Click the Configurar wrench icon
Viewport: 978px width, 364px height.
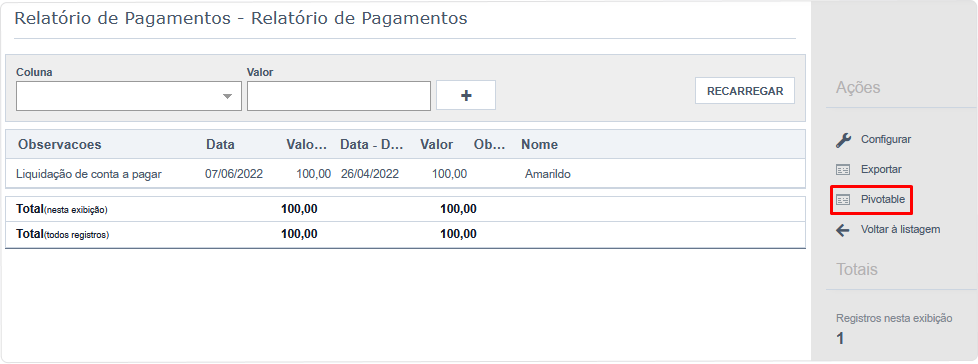click(x=843, y=140)
